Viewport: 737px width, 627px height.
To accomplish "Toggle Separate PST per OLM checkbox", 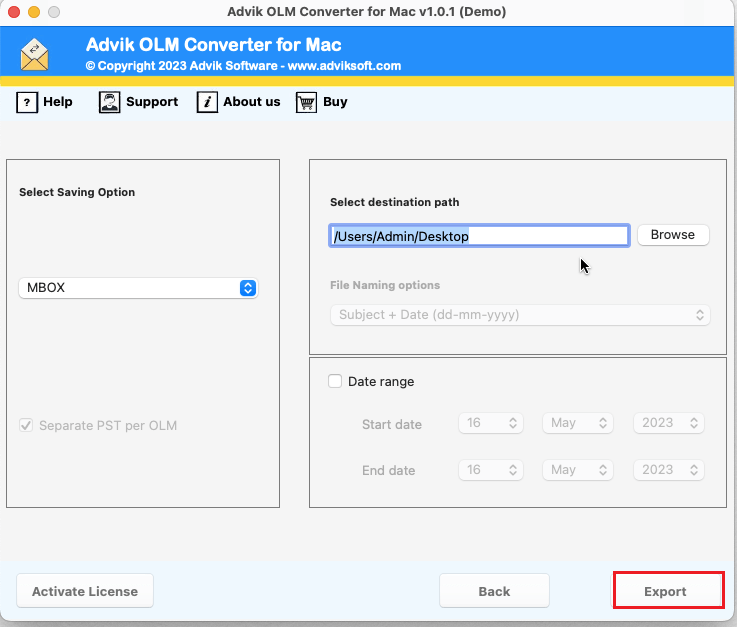I will pyautogui.click(x=26, y=425).
